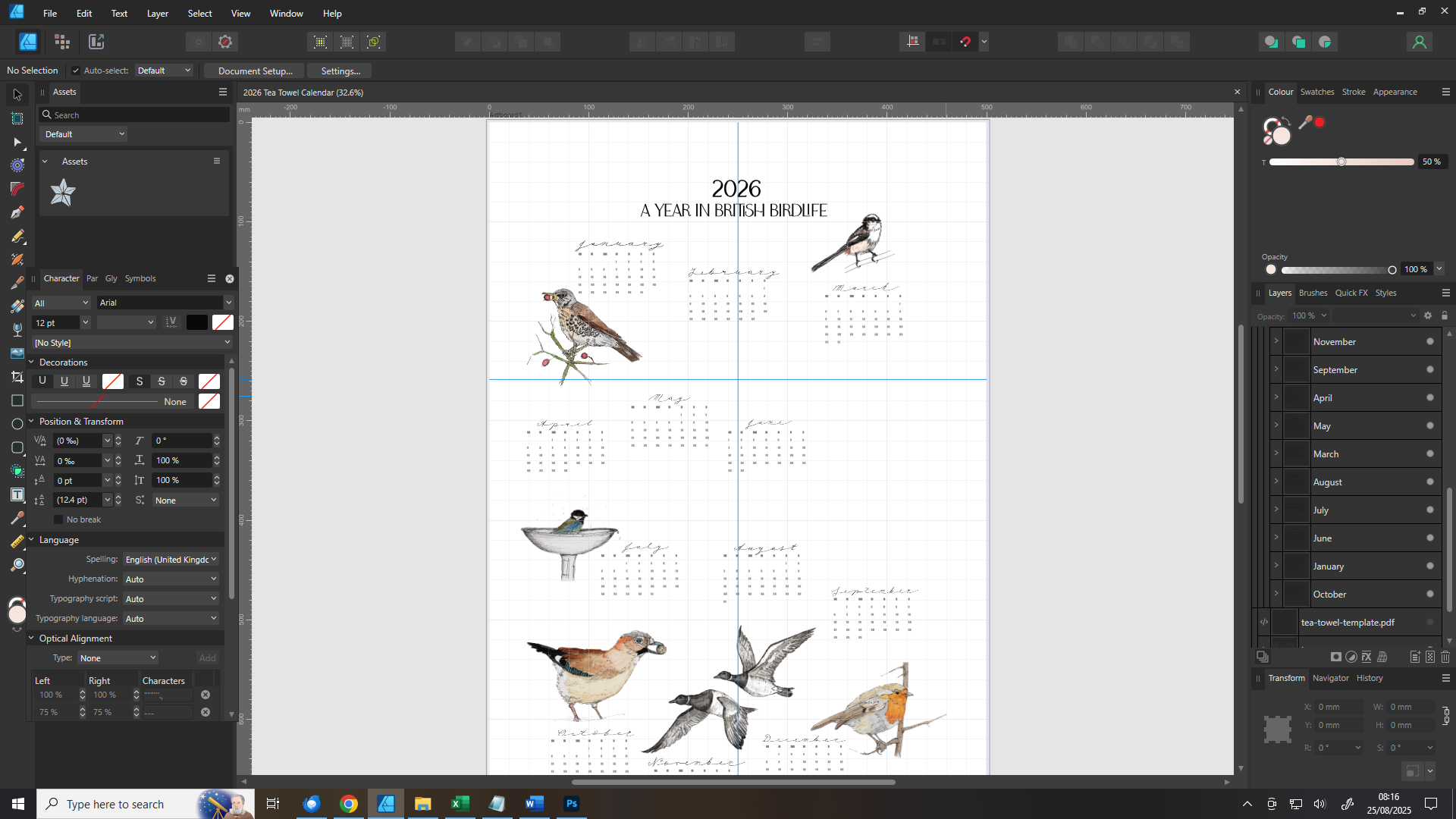Screen dimensions: 1456x819
Task: Click Document Setup button
Action: tap(255, 71)
